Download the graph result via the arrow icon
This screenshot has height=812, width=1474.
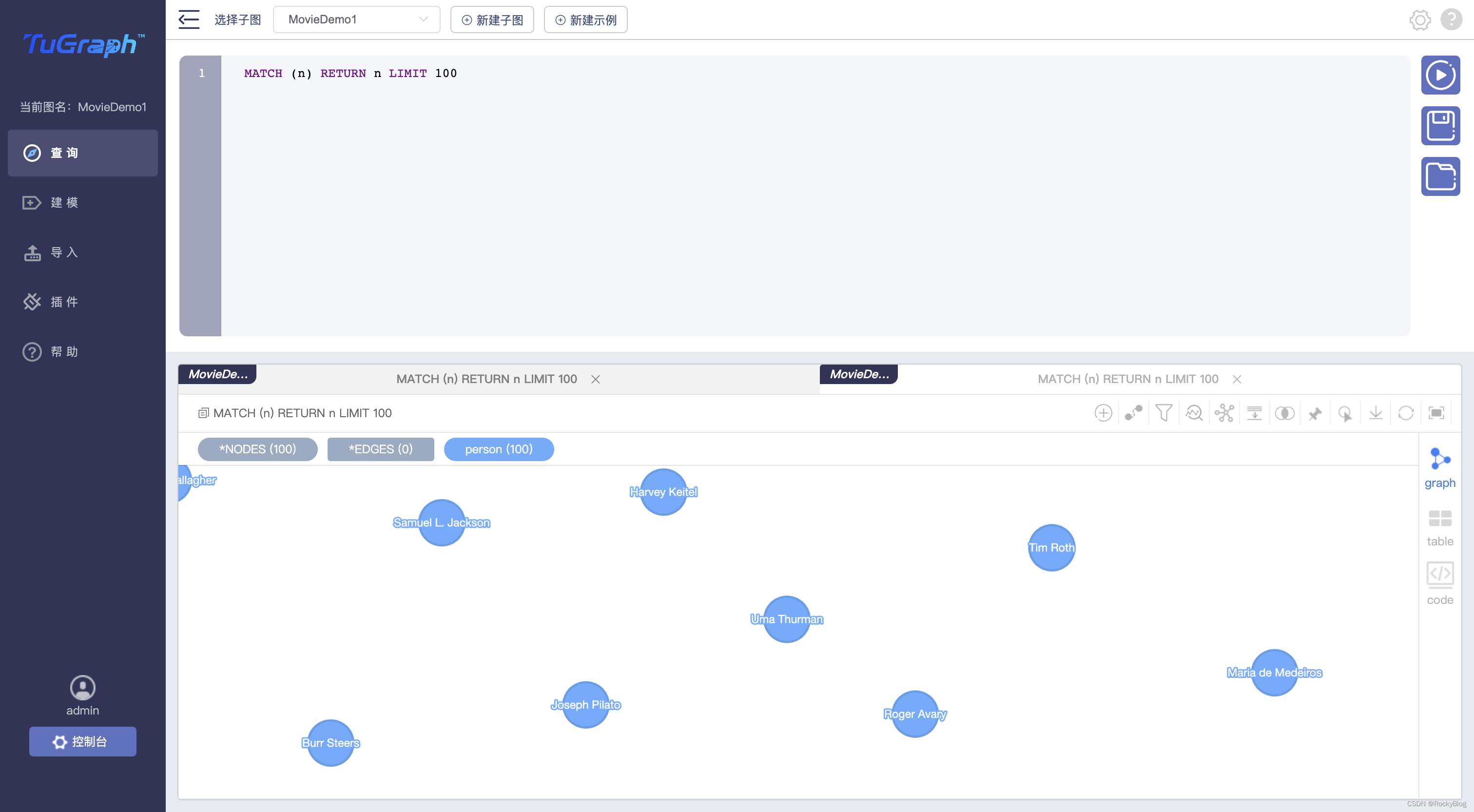click(1376, 413)
